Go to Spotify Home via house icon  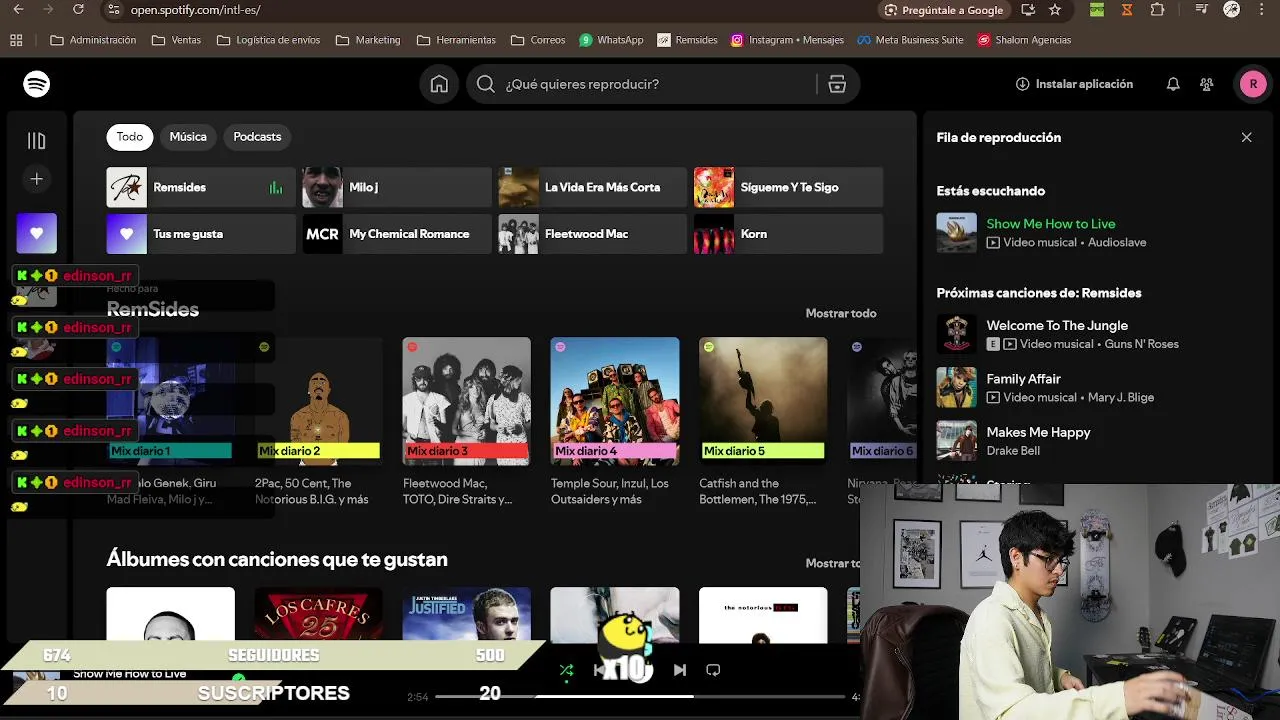[x=439, y=84]
